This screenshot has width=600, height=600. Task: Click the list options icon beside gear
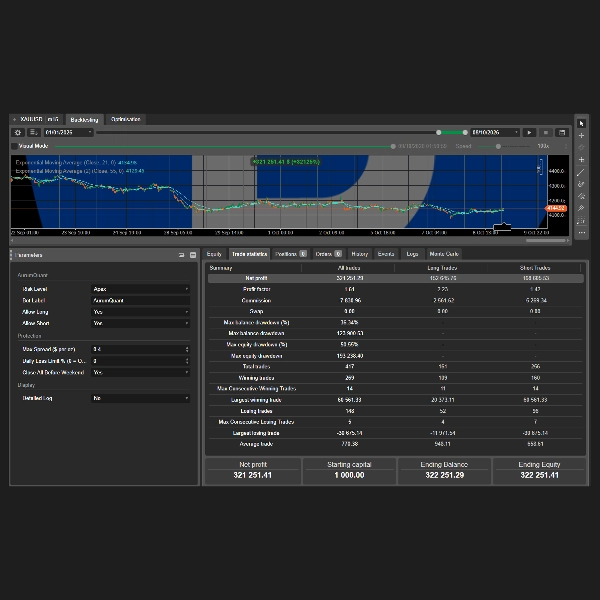[x=33, y=132]
